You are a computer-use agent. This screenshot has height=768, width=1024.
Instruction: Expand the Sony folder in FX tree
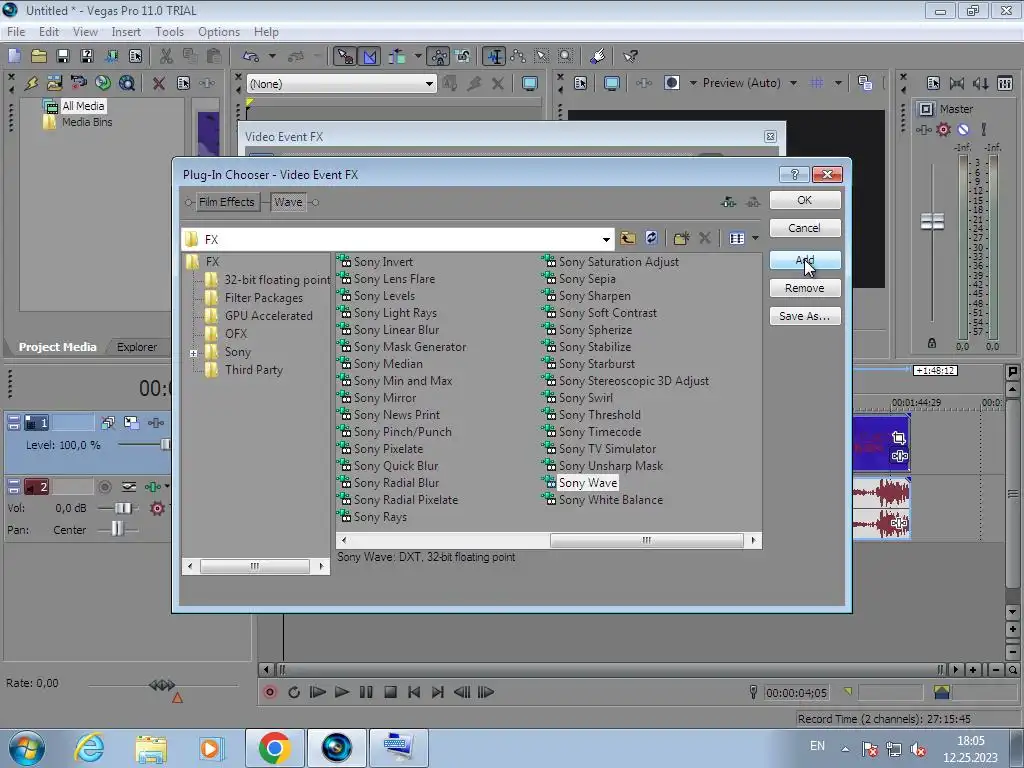click(193, 353)
